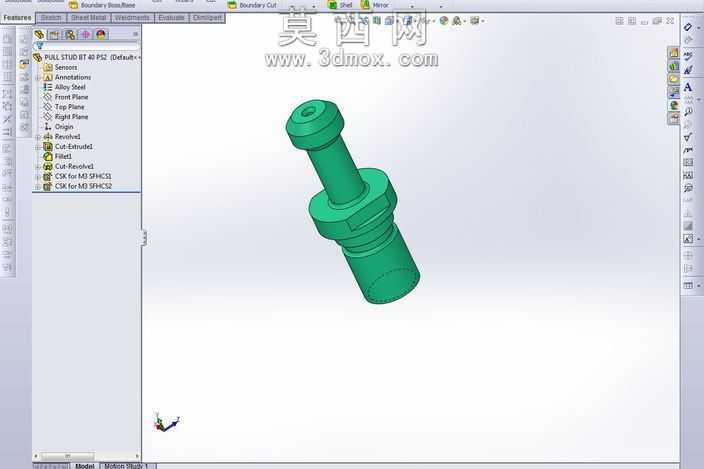Select the Geometric Tolerance tool

(x=688, y=162)
